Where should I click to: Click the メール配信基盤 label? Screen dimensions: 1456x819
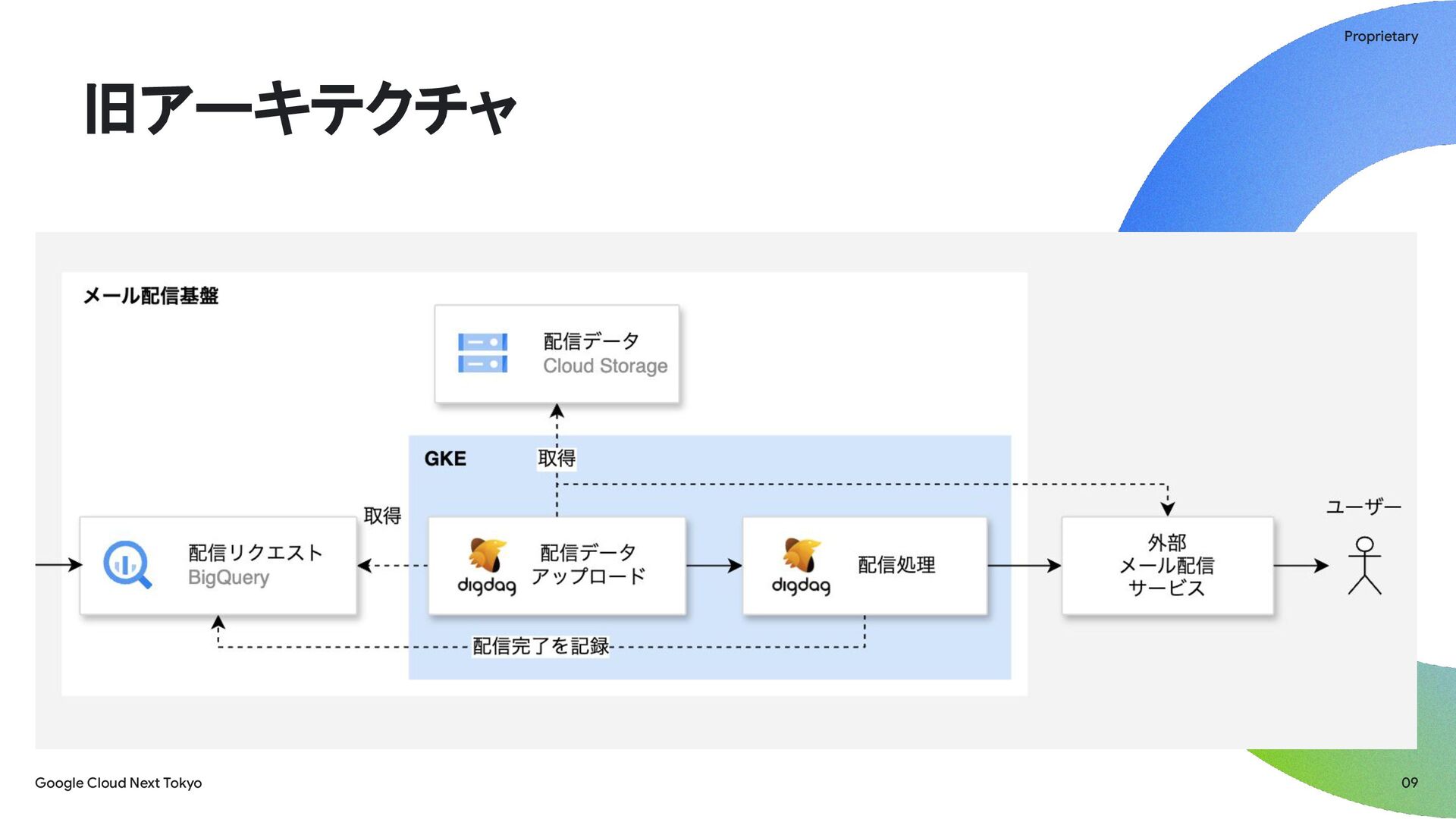pyautogui.click(x=151, y=296)
